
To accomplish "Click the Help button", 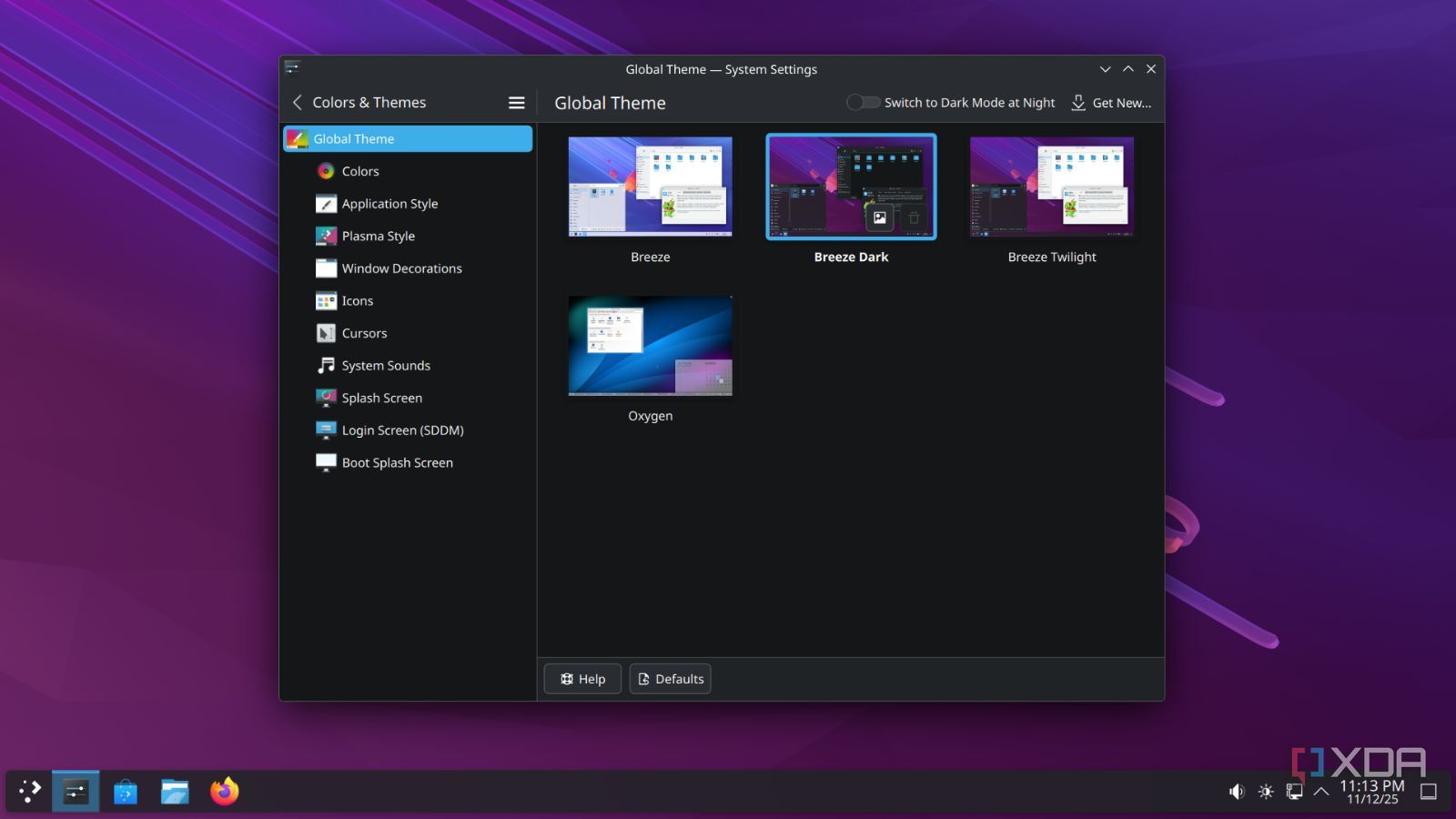I will 582,679.
